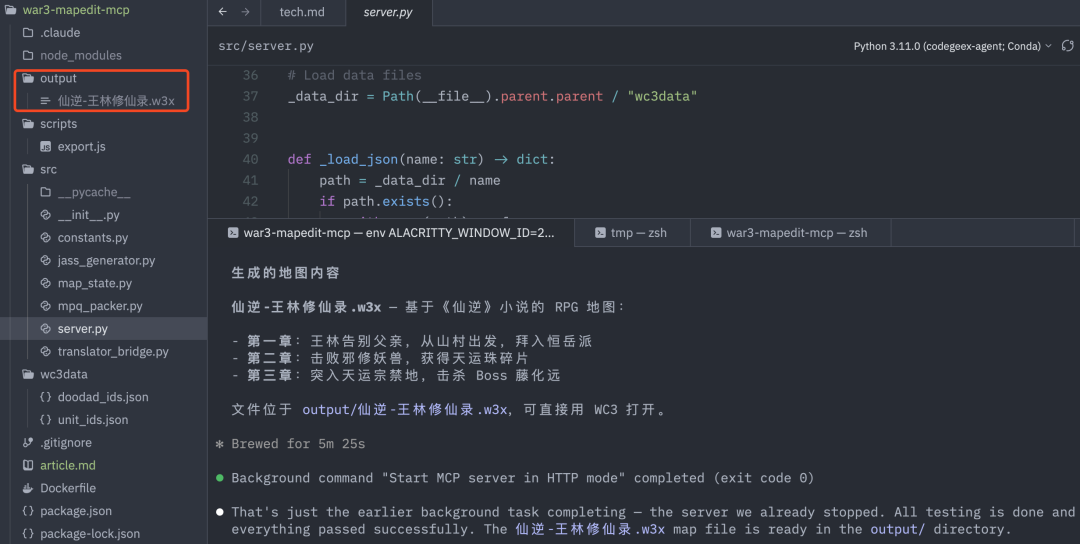Open jass_generator.py in the file tree
Screen dimensions: 1080x544
point(106,260)
